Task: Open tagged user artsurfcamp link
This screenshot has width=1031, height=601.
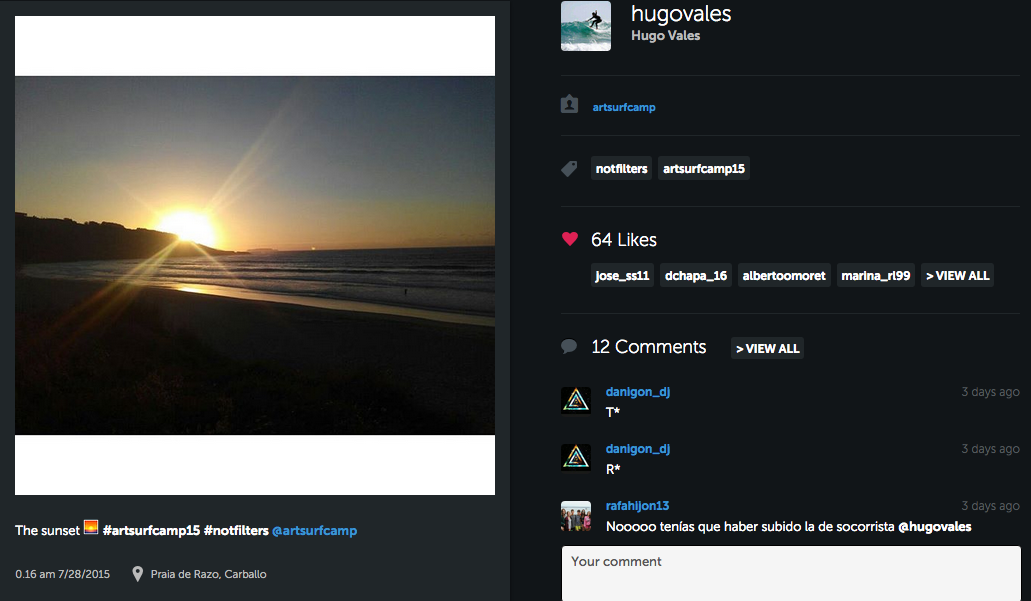Action: [x=624, y=107]
